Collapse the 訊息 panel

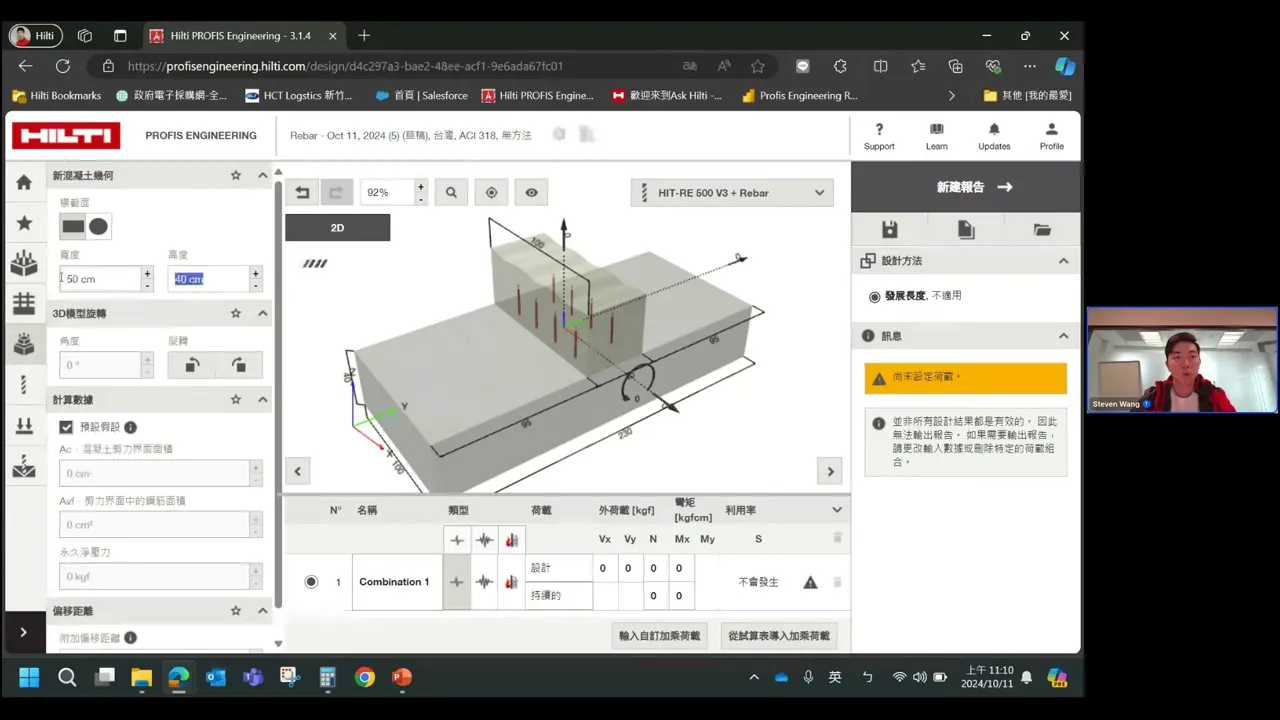pos(1064,336)
